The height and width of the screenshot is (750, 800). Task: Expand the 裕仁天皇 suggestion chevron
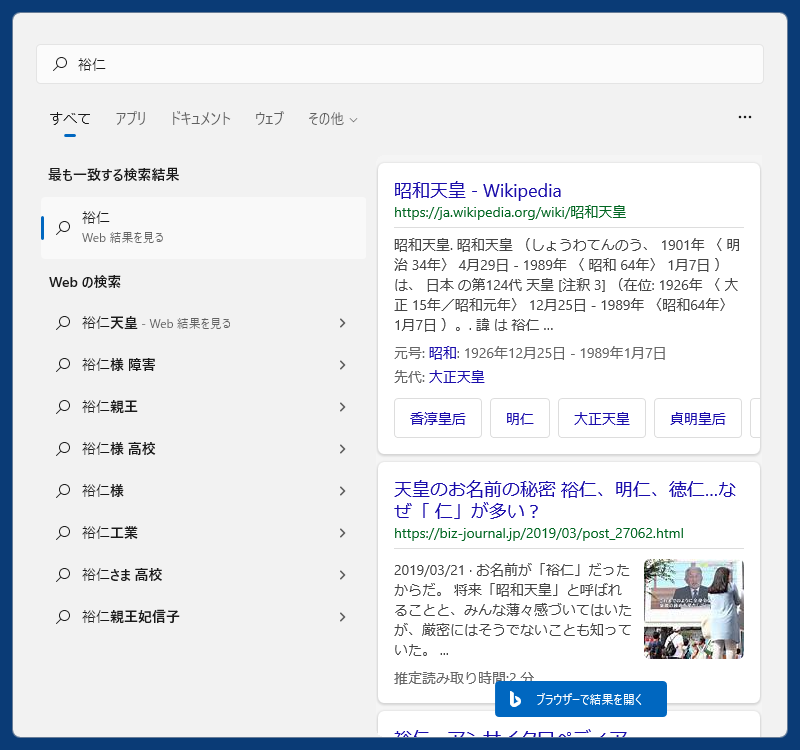(x=342, y=323)
